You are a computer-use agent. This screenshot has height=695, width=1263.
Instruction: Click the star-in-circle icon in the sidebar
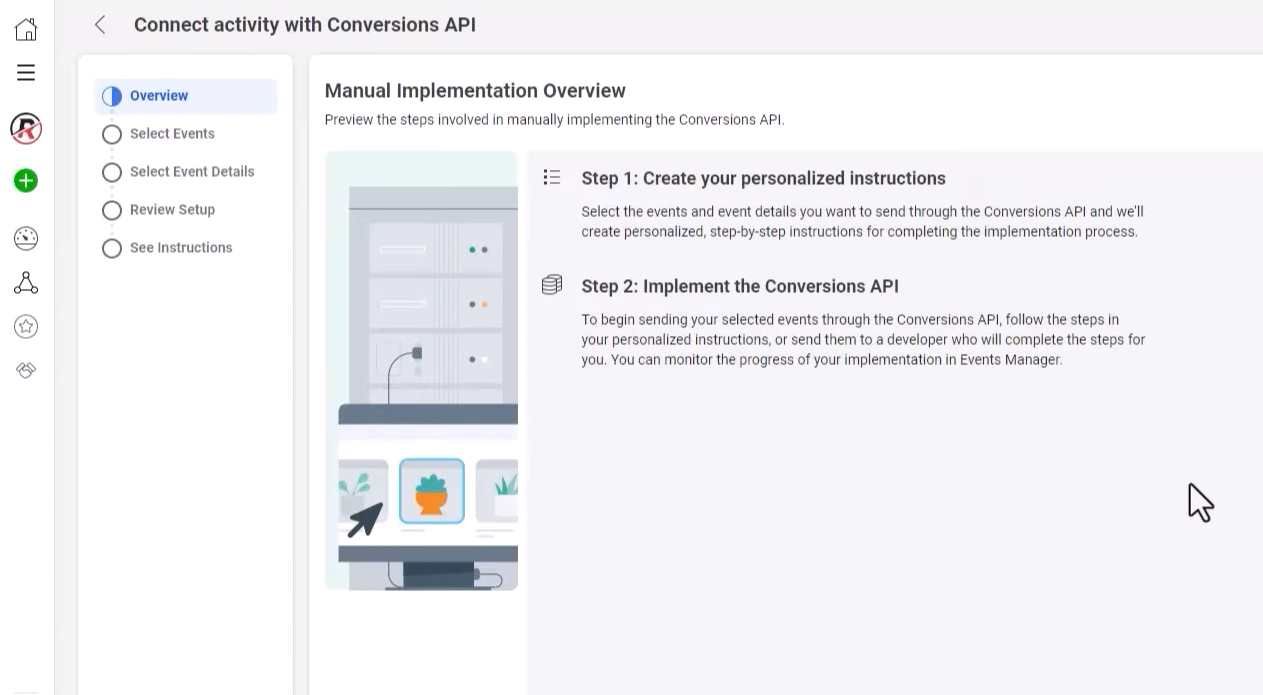(26, 326)
